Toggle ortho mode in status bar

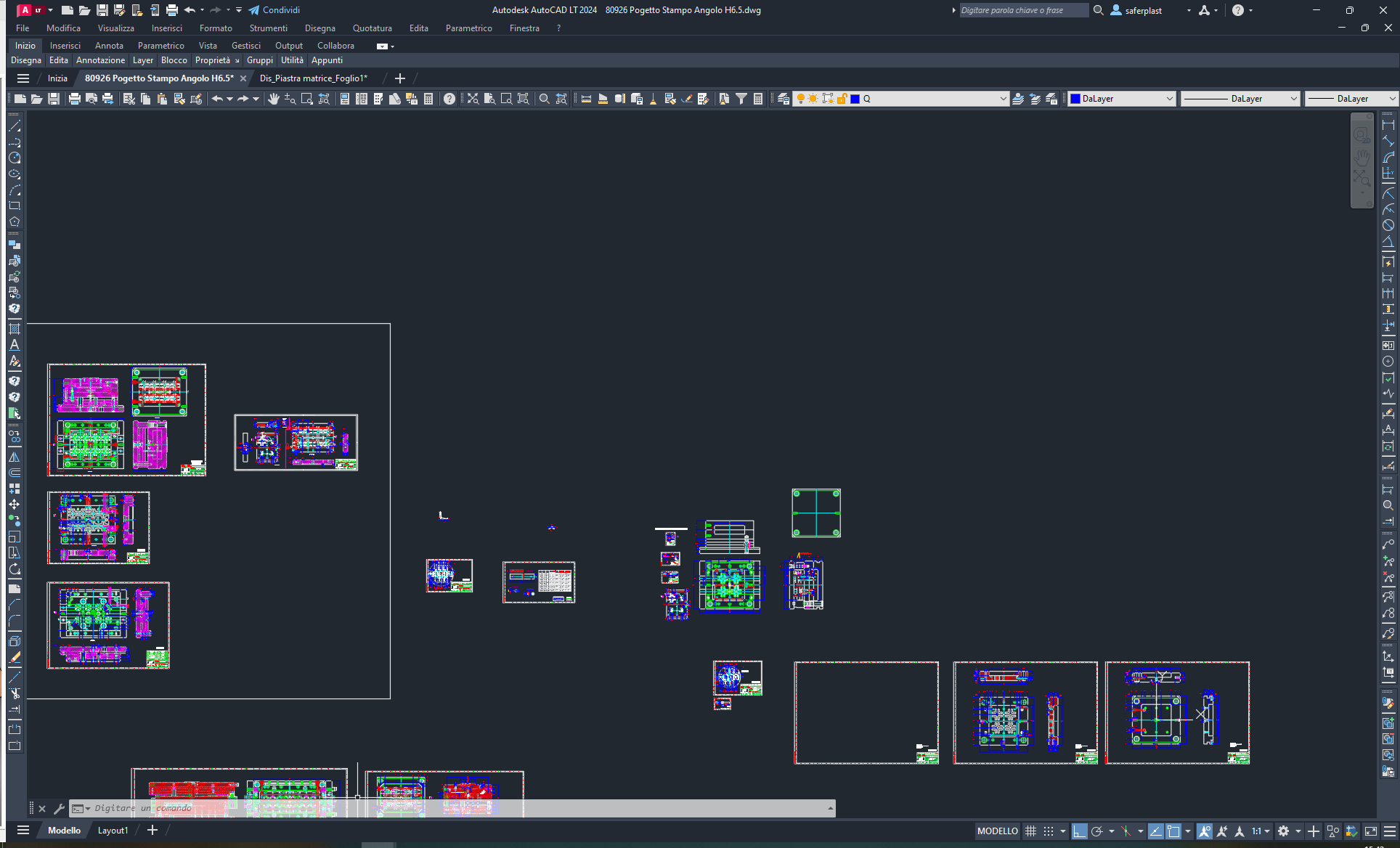pyautogui.click(x=1080, y=831)
